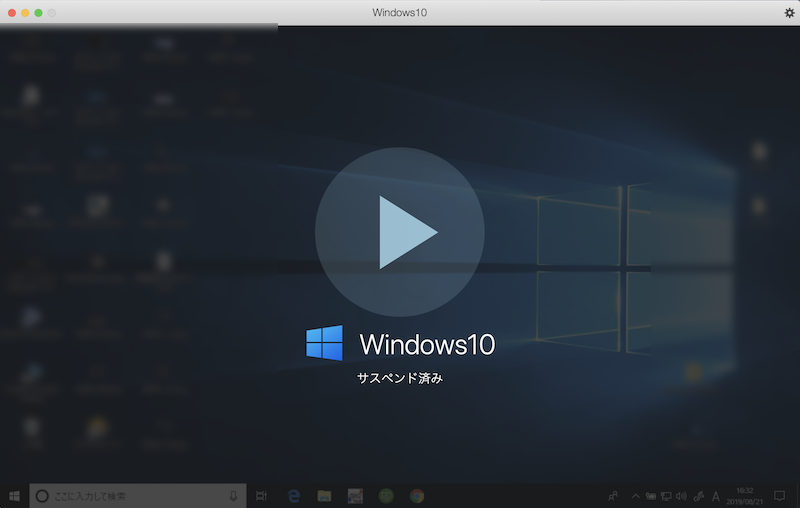800x508 pixels.
Task: Open the People icon in the taskbar
Action: [x=613, y=495]
